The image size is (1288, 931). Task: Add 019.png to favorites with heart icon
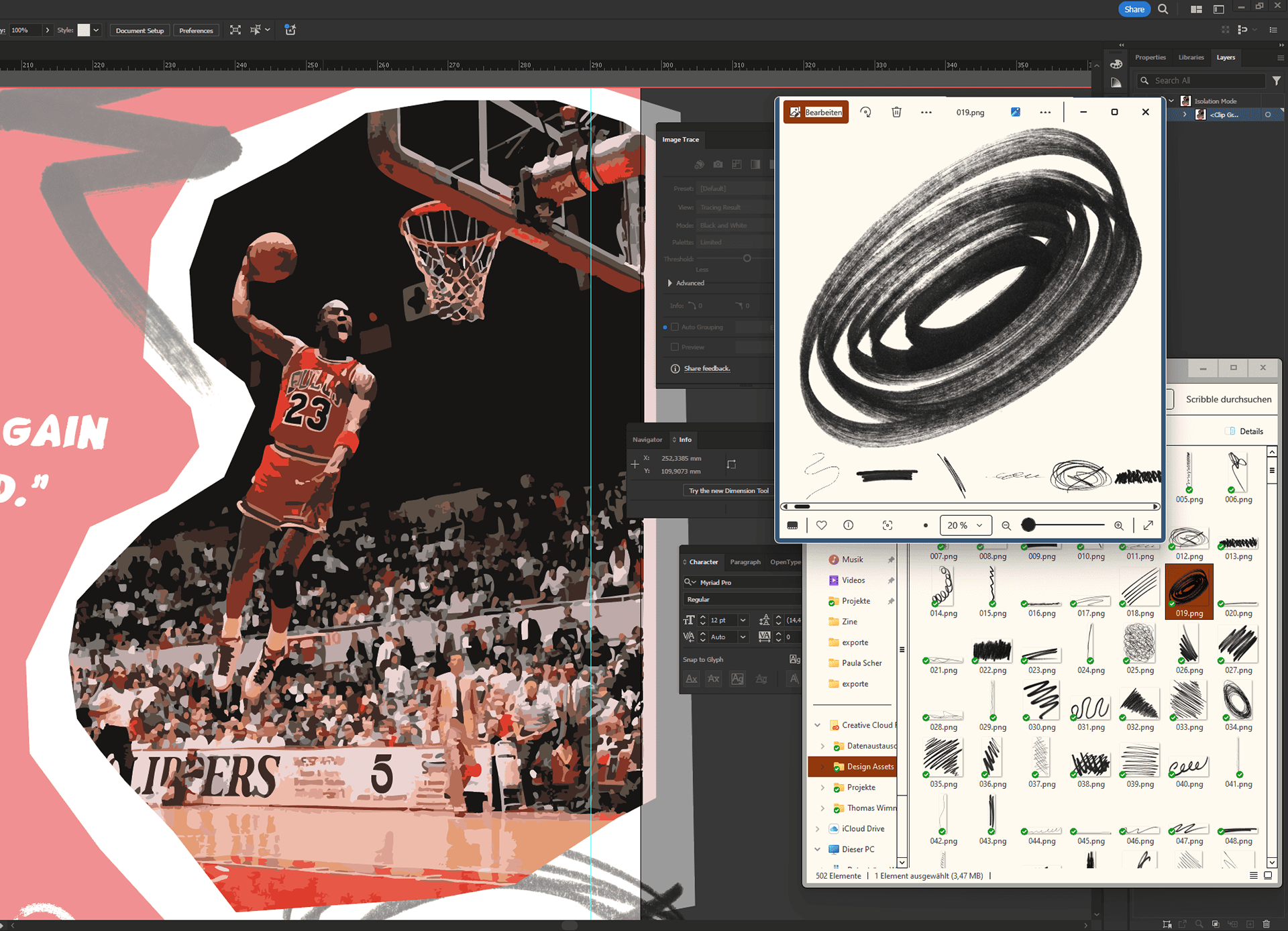[x=821, y=525]
